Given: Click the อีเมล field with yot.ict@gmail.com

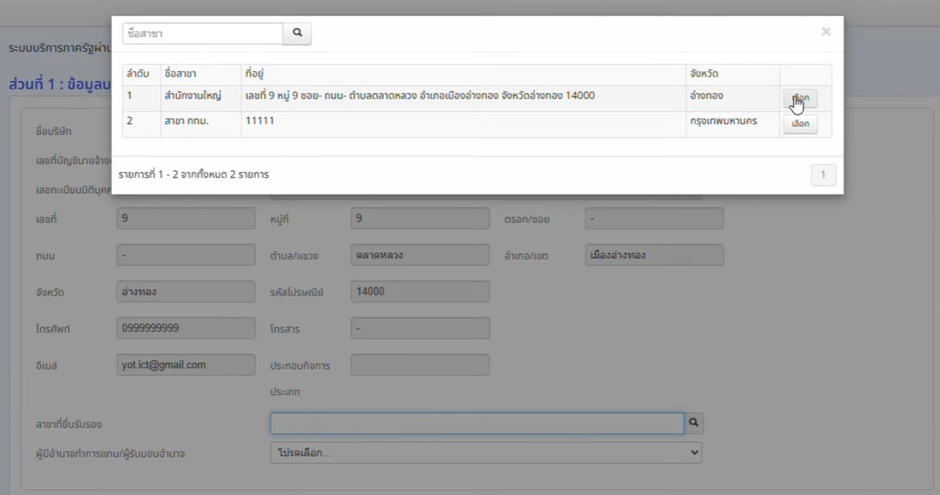Looking at the screenshot, I should pos(186,365).
